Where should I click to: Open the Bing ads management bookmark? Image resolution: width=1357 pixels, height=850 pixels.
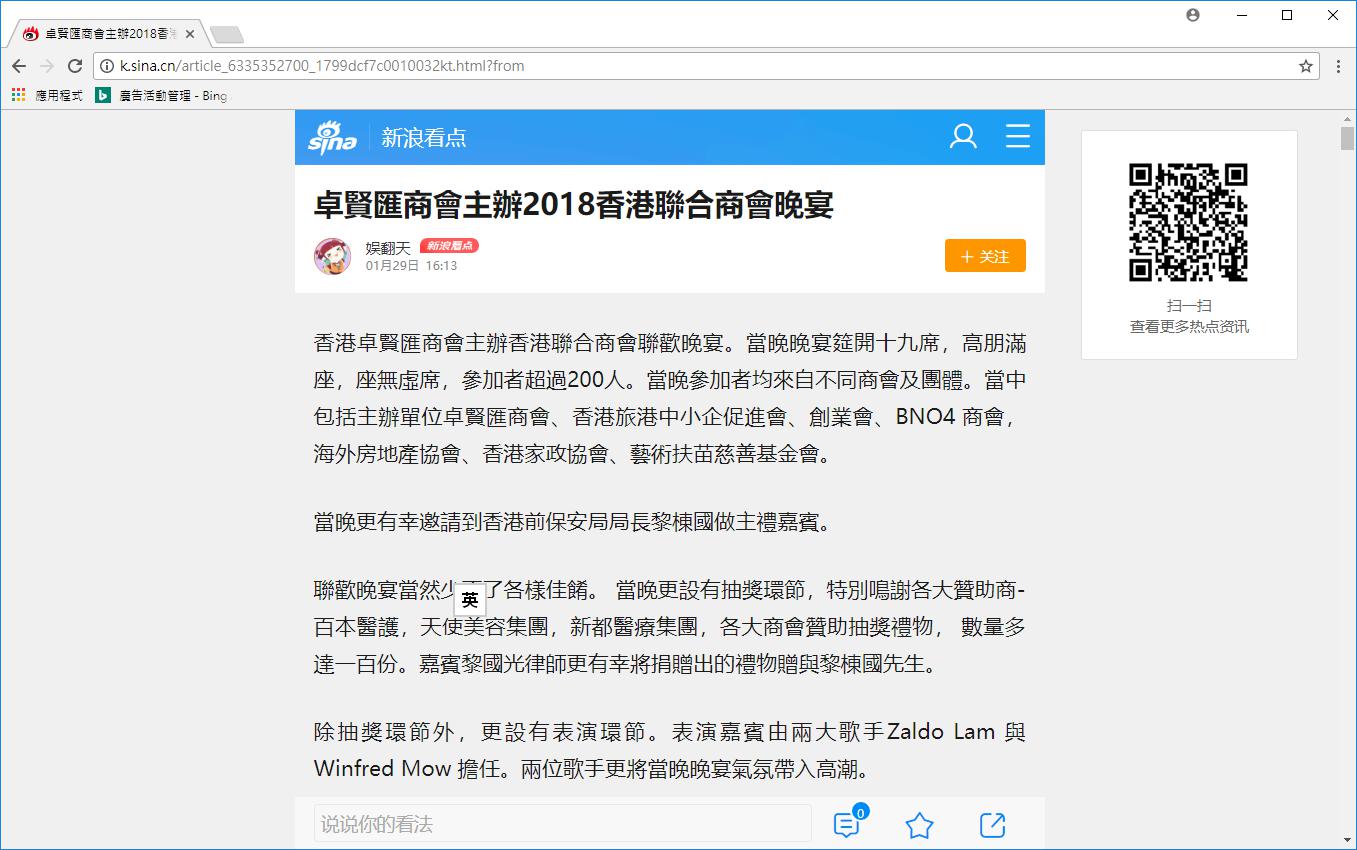coord(162,95)
